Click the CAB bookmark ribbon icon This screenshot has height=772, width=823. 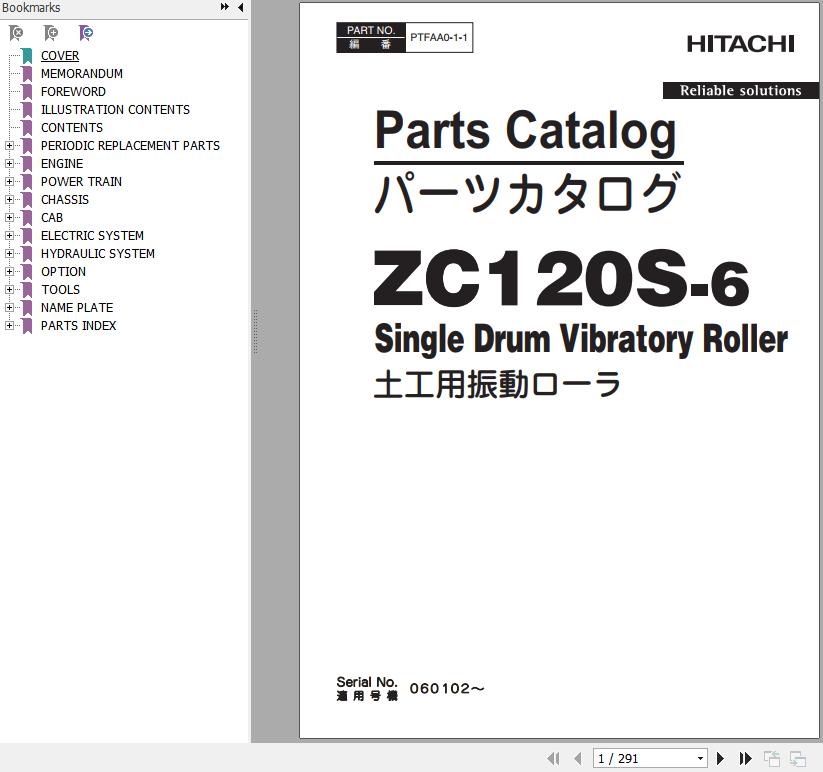(27, 218)
